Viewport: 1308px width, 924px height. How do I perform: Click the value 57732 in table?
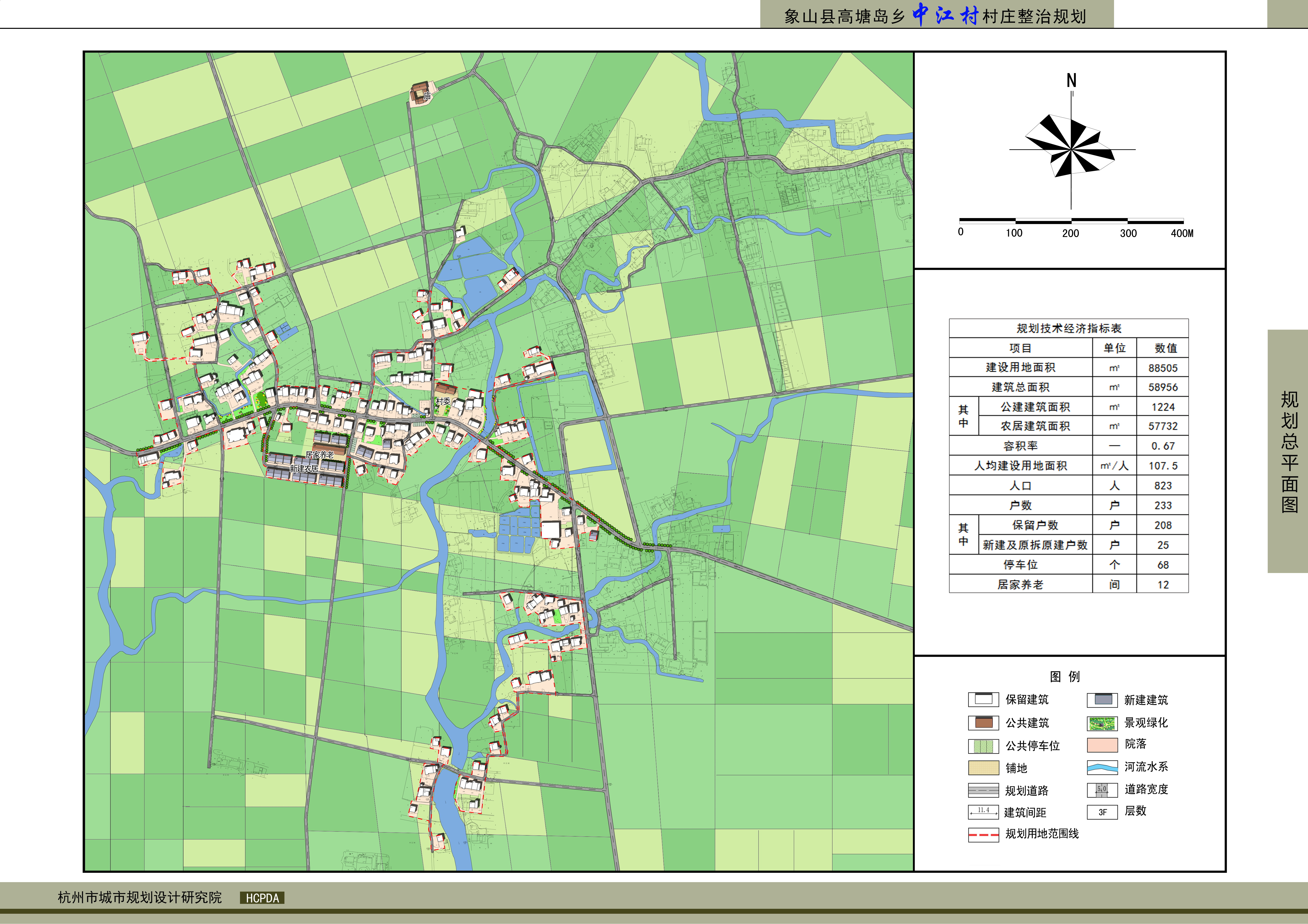[1163, 426]
